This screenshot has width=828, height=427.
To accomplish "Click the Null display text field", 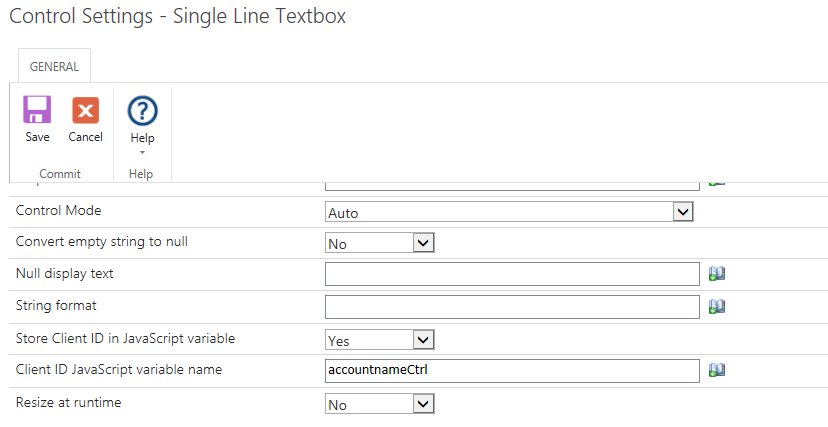I will tap(512, 274).
